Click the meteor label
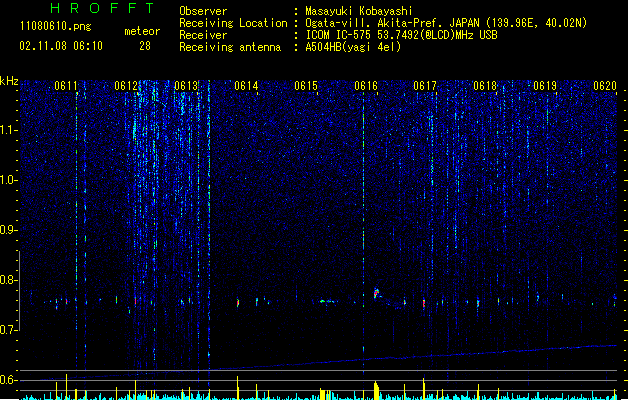 (x=142, y=31)
